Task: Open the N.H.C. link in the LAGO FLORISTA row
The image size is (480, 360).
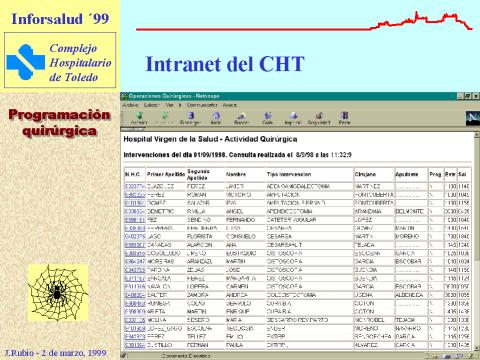Action: [135, 236]
